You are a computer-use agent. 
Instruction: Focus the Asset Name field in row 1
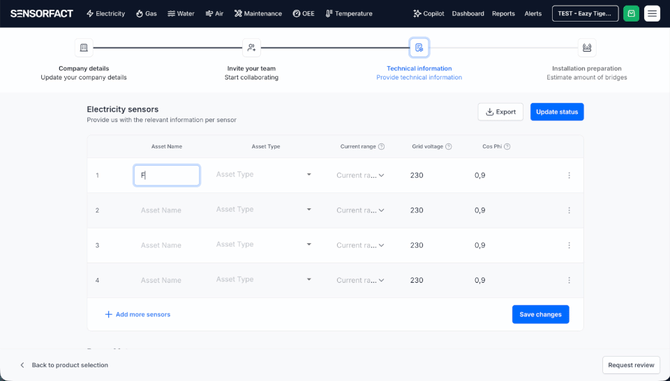pyautogui.click(x=167, y=175)
